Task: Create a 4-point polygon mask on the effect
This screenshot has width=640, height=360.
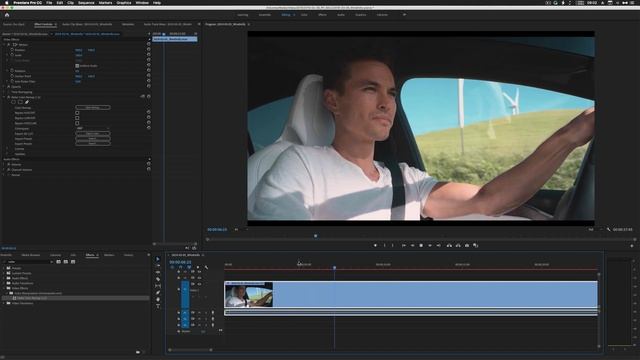Action: (x=20, y=102)
